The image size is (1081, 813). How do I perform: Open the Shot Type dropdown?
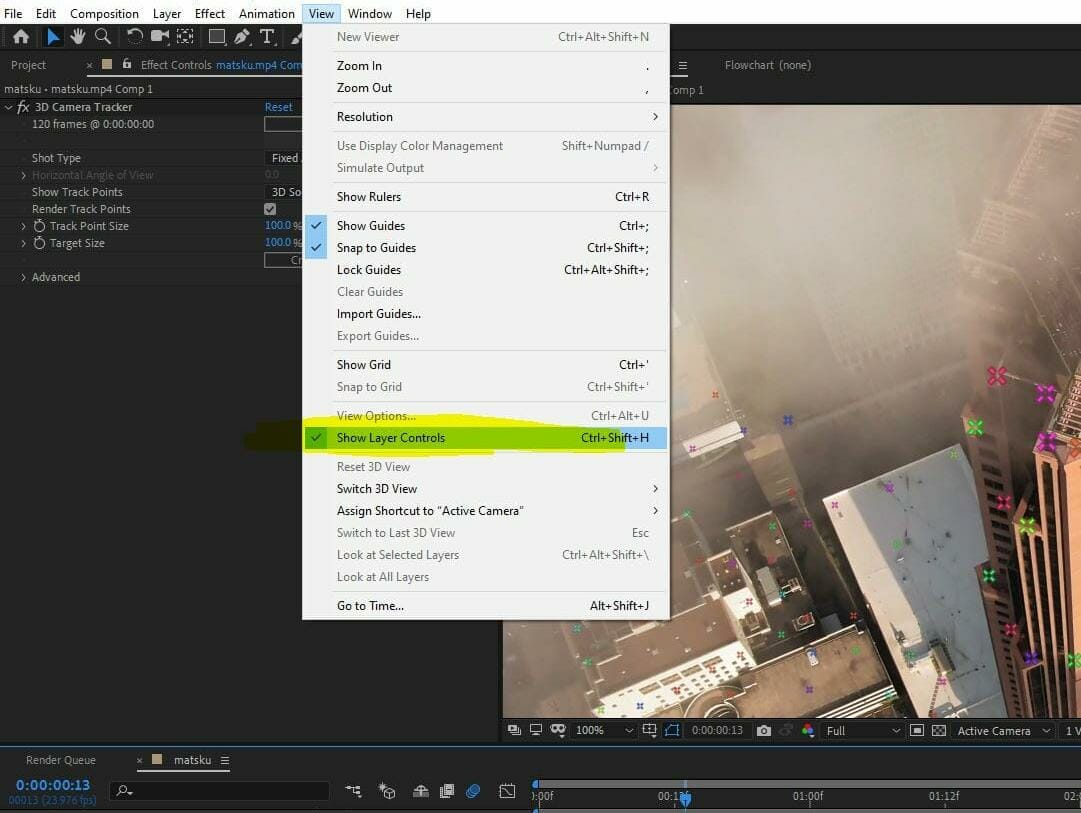(283, 158)
